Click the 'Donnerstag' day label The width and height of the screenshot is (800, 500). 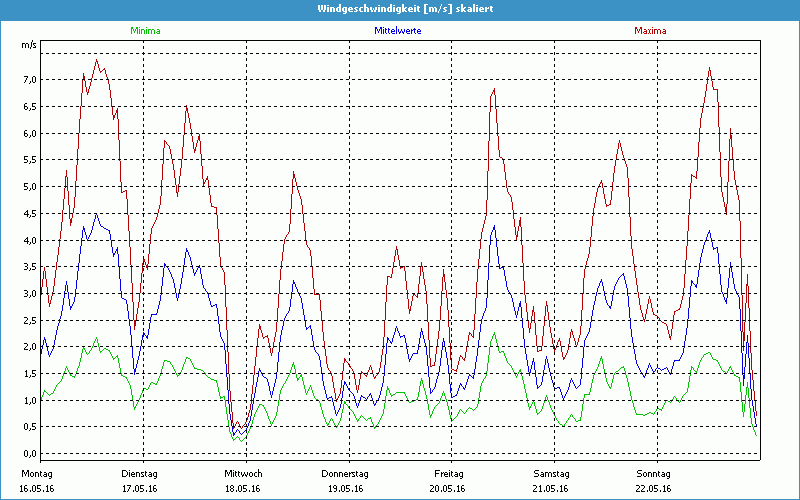click(345, 473)
